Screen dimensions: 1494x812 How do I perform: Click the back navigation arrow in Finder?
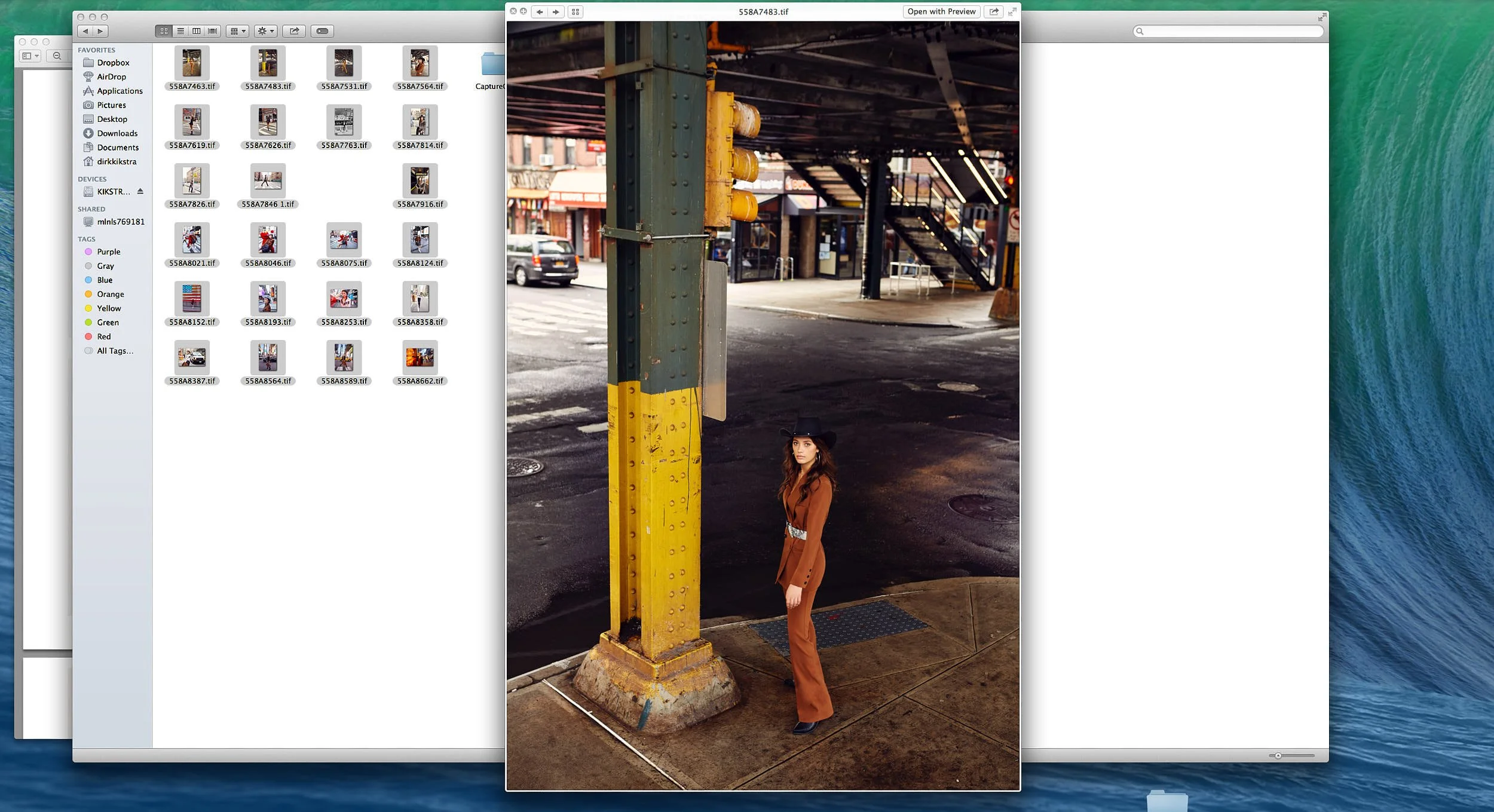(87, 30)
